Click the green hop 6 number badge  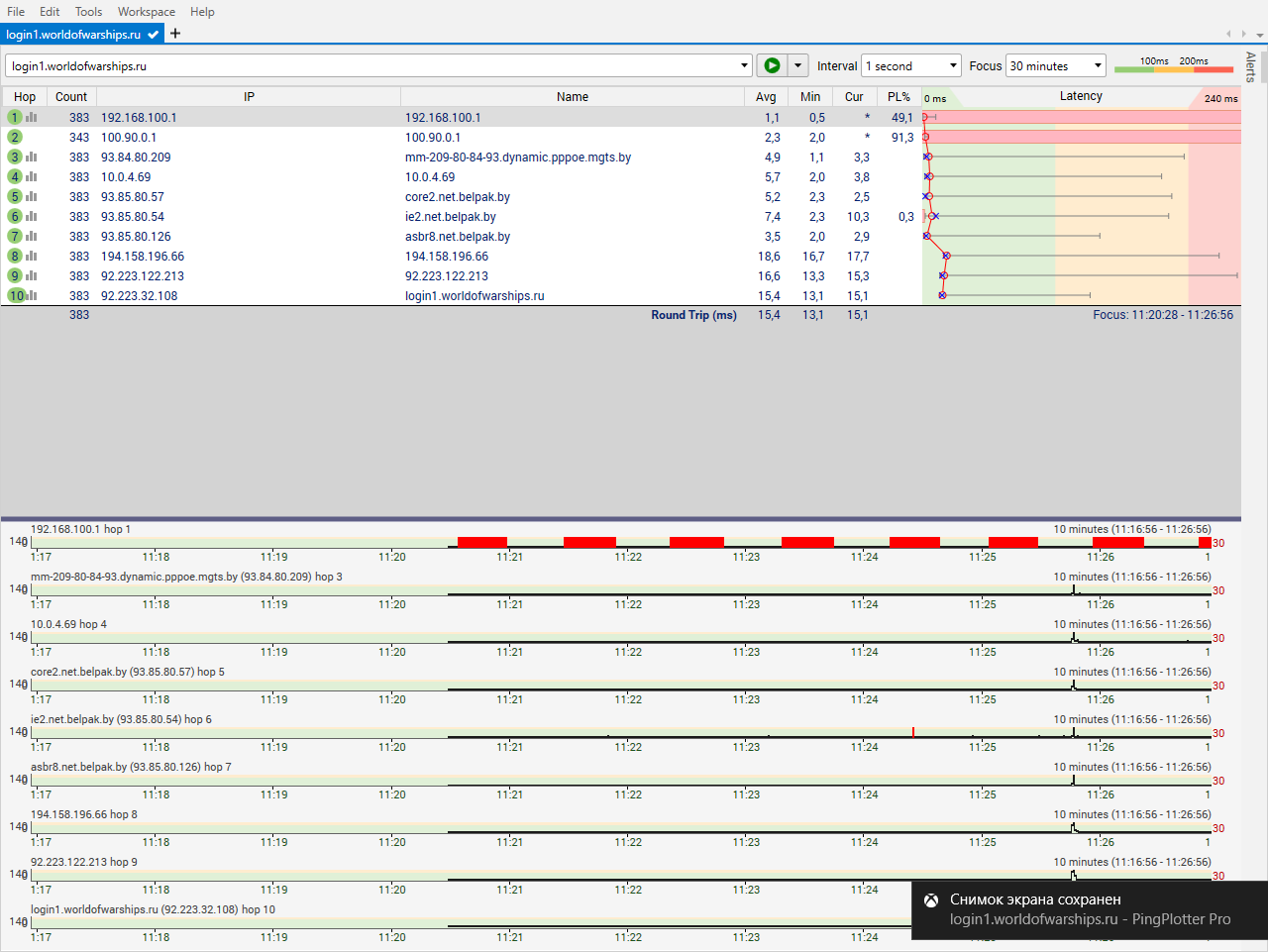15,216
